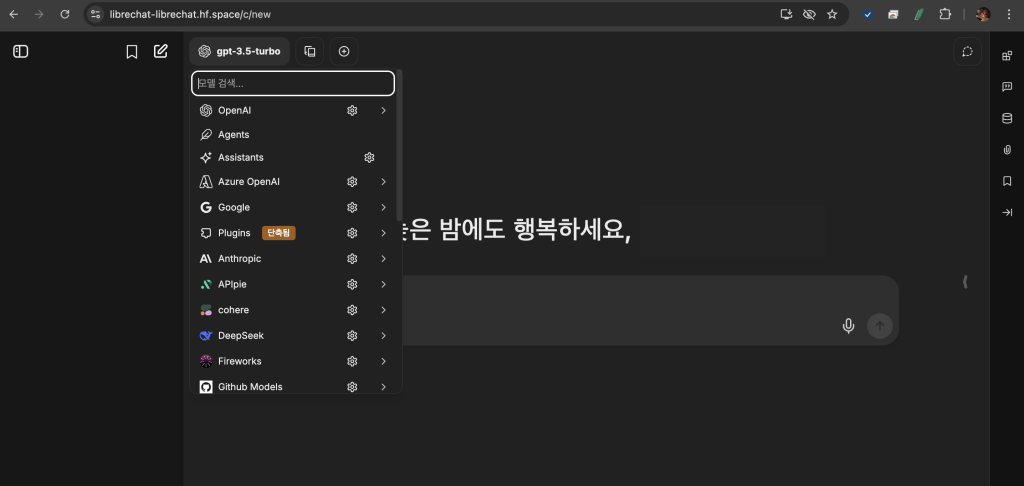This screenshot has width=1024, height=486.
Task: Open Fireworks settings gear
Action: (352, 361)
